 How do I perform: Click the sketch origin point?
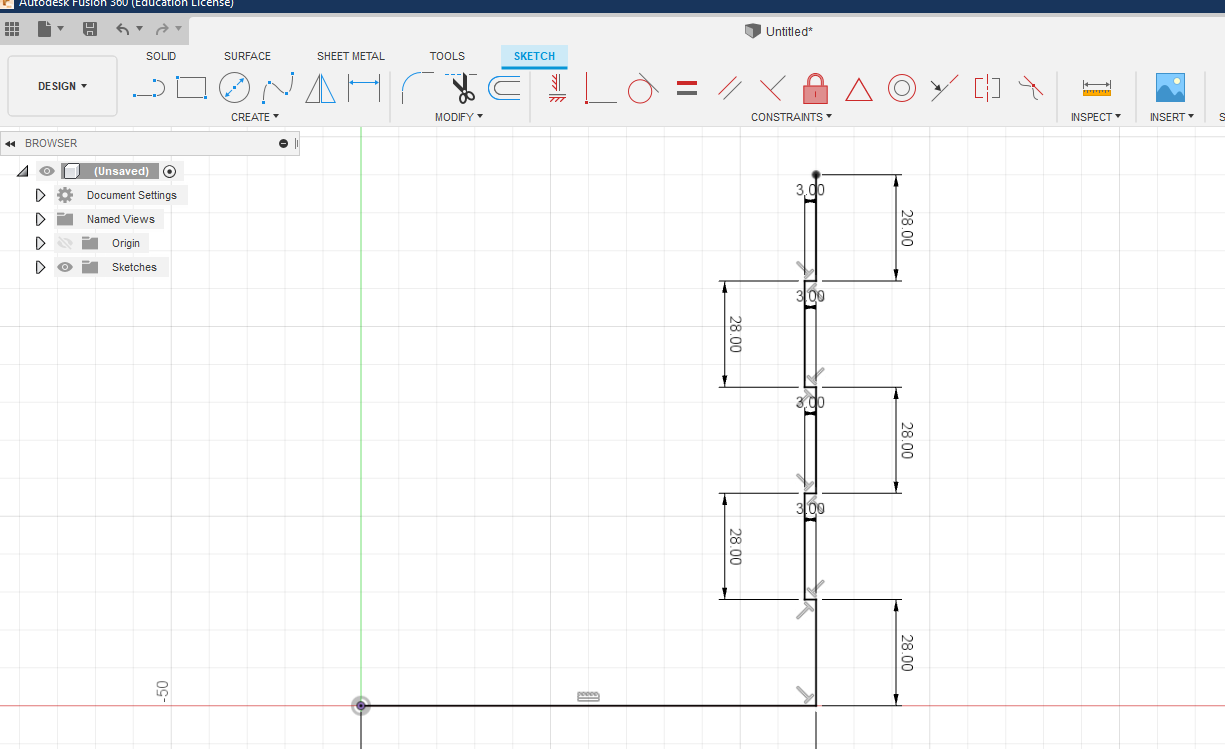(361, 706)
